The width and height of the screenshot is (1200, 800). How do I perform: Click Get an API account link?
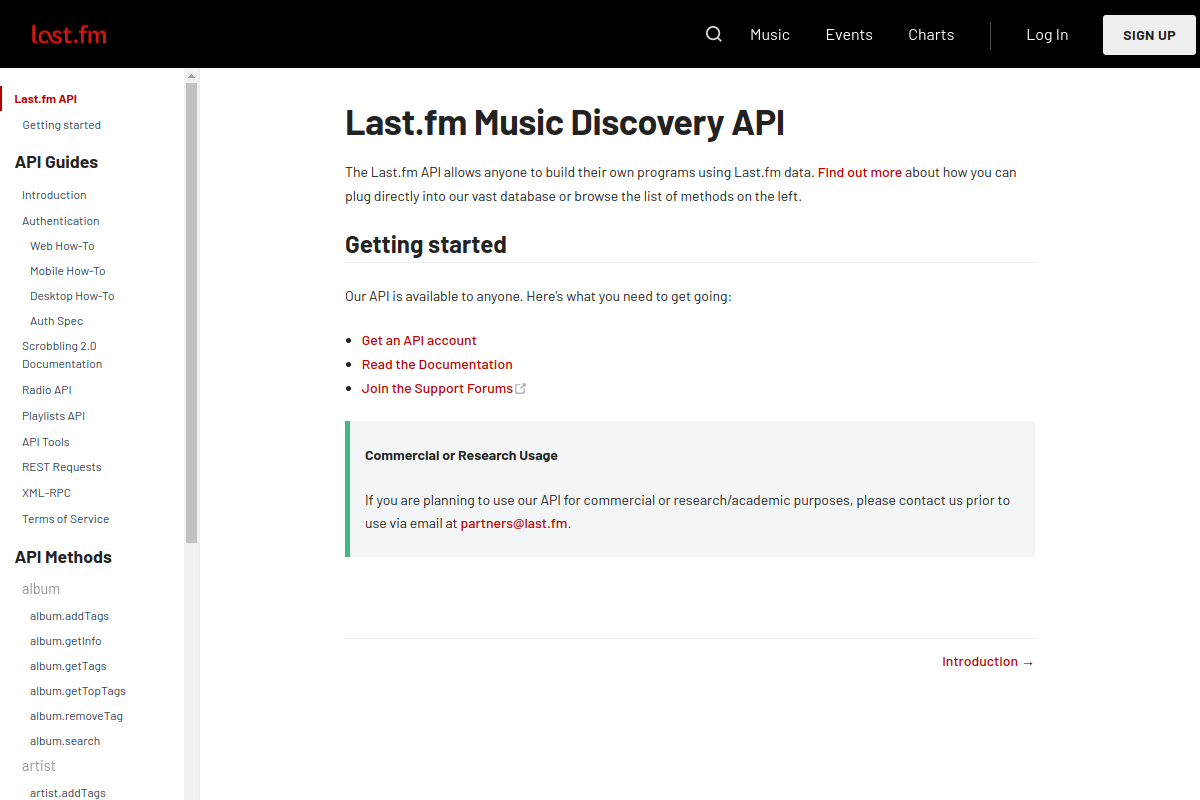point(419,340)
